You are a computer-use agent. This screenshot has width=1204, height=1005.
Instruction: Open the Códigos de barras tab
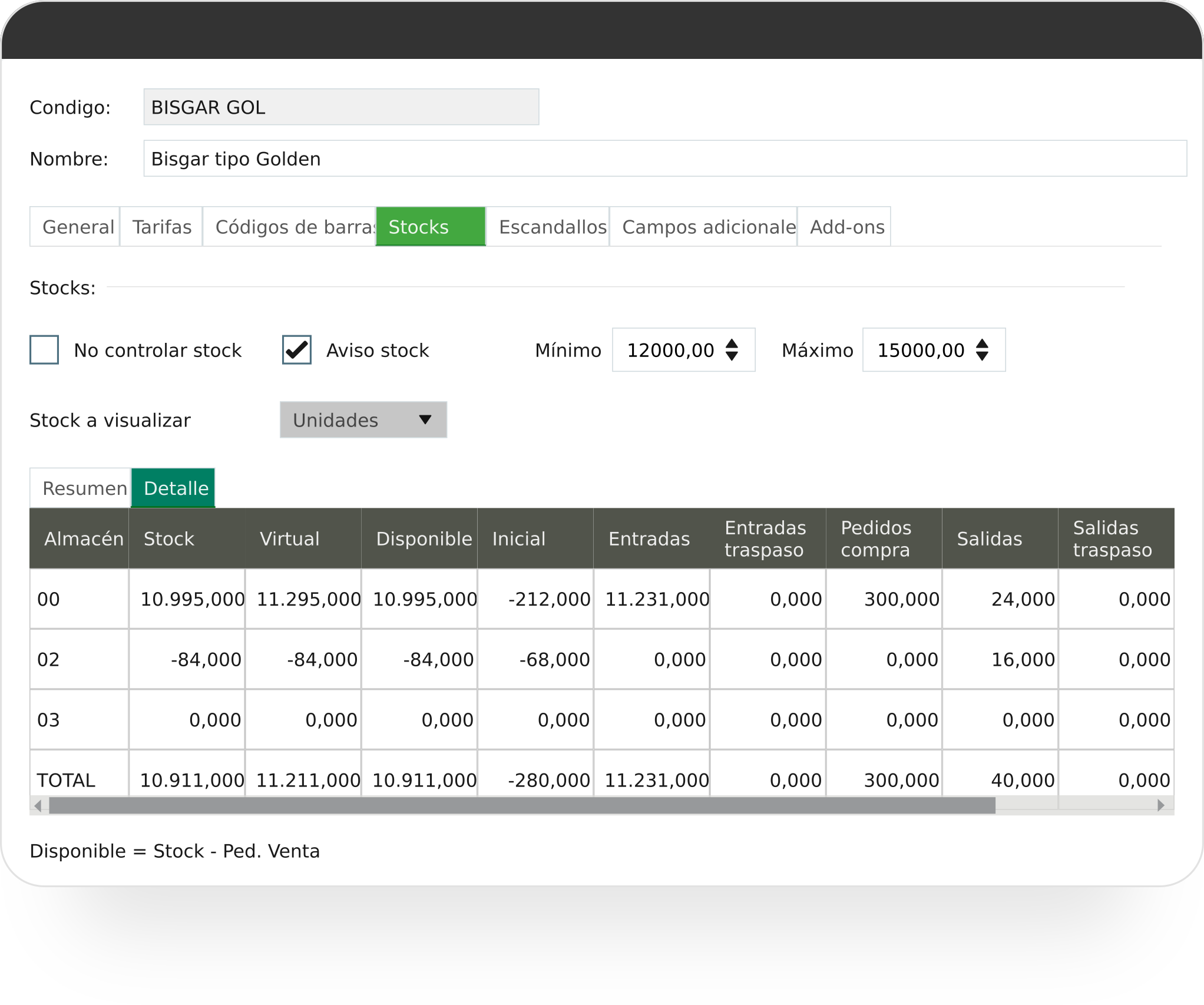click(290, 227)
